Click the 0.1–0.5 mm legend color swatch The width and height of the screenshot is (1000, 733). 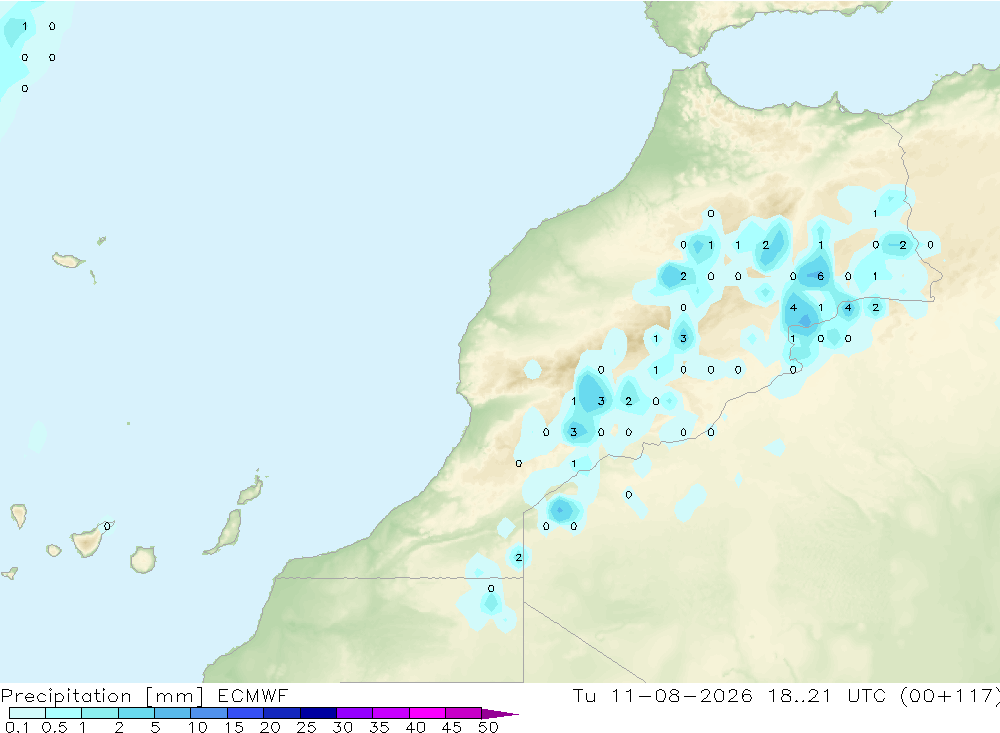(27, 713)
